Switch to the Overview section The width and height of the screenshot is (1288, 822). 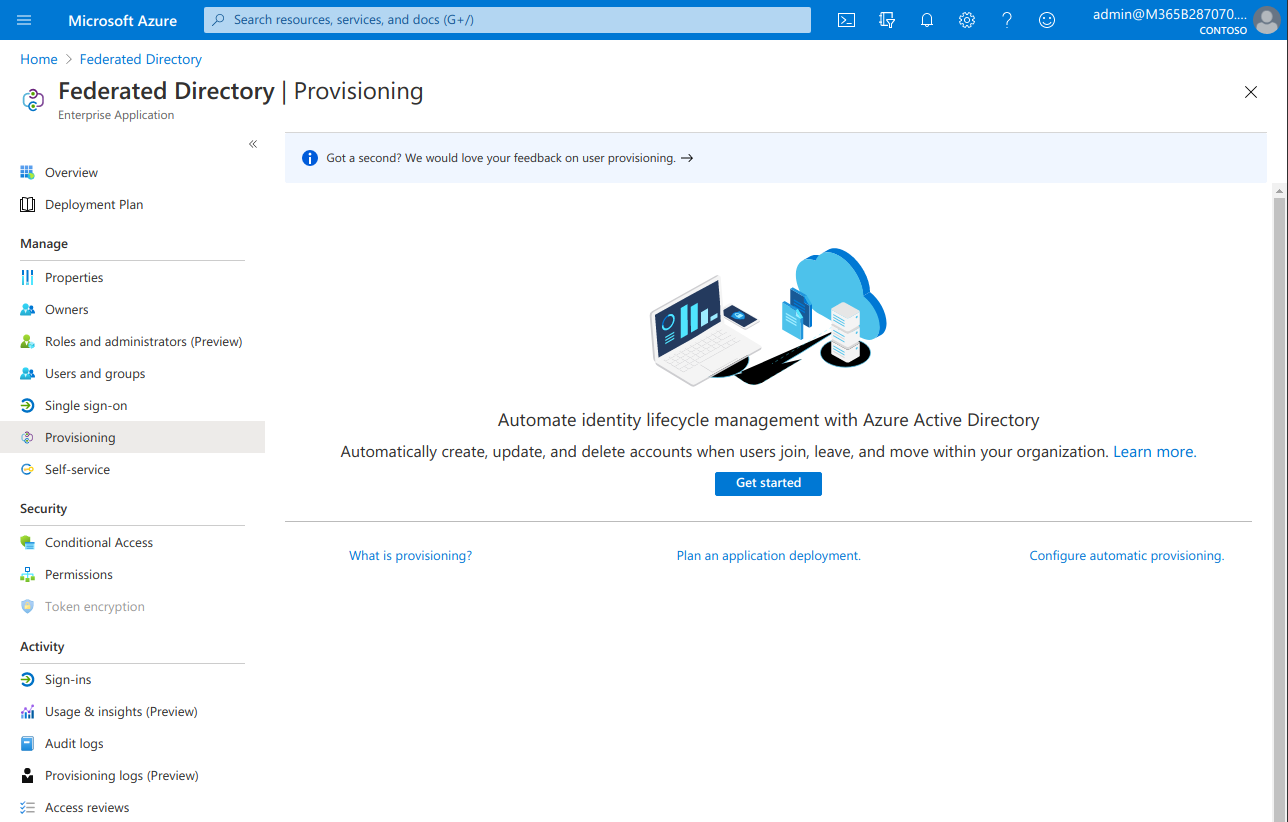pyautogui.click(x=70, y=172)
